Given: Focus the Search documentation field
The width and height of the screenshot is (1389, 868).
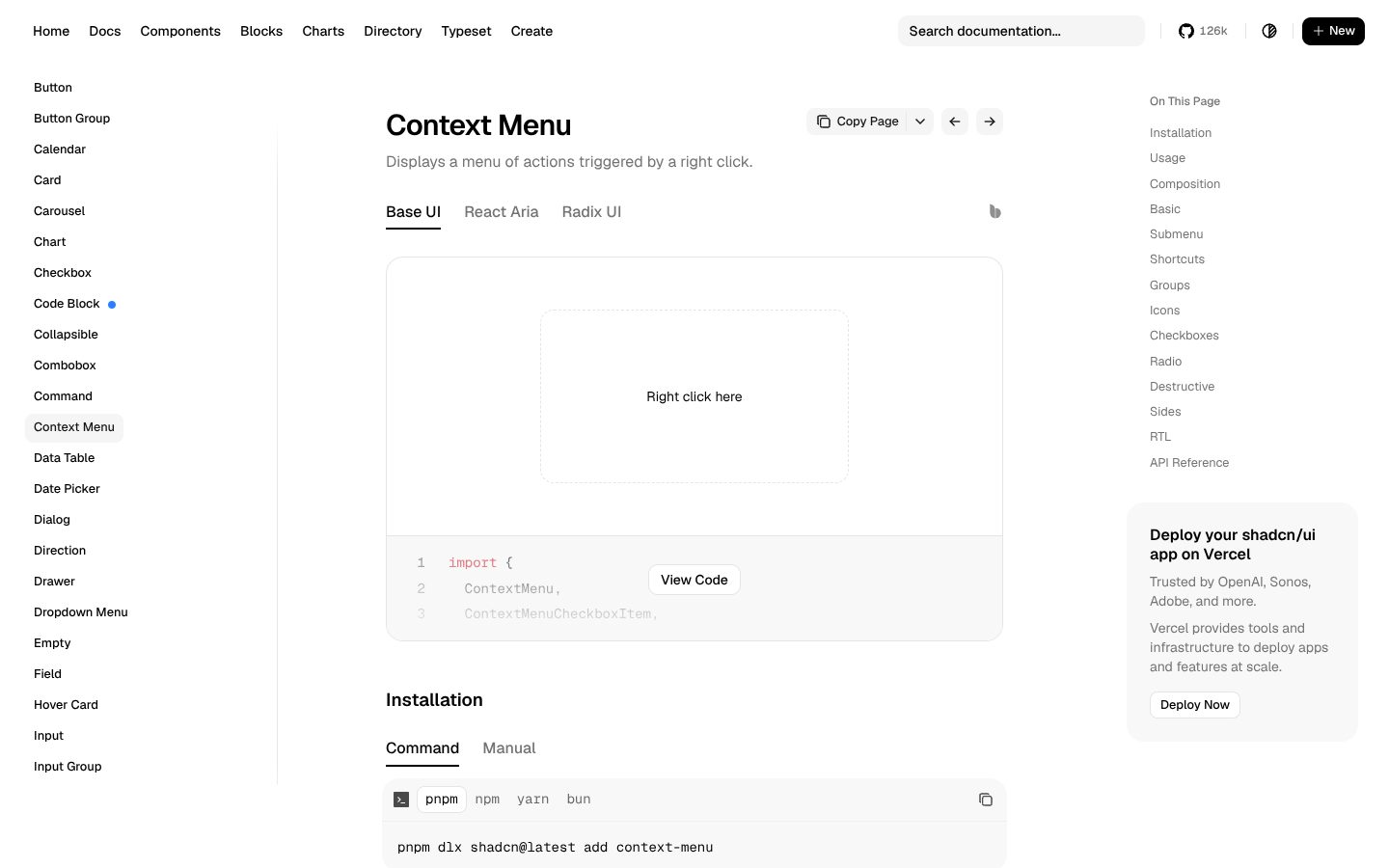Looking at the screenshot, I should (x=1021, y=31).
